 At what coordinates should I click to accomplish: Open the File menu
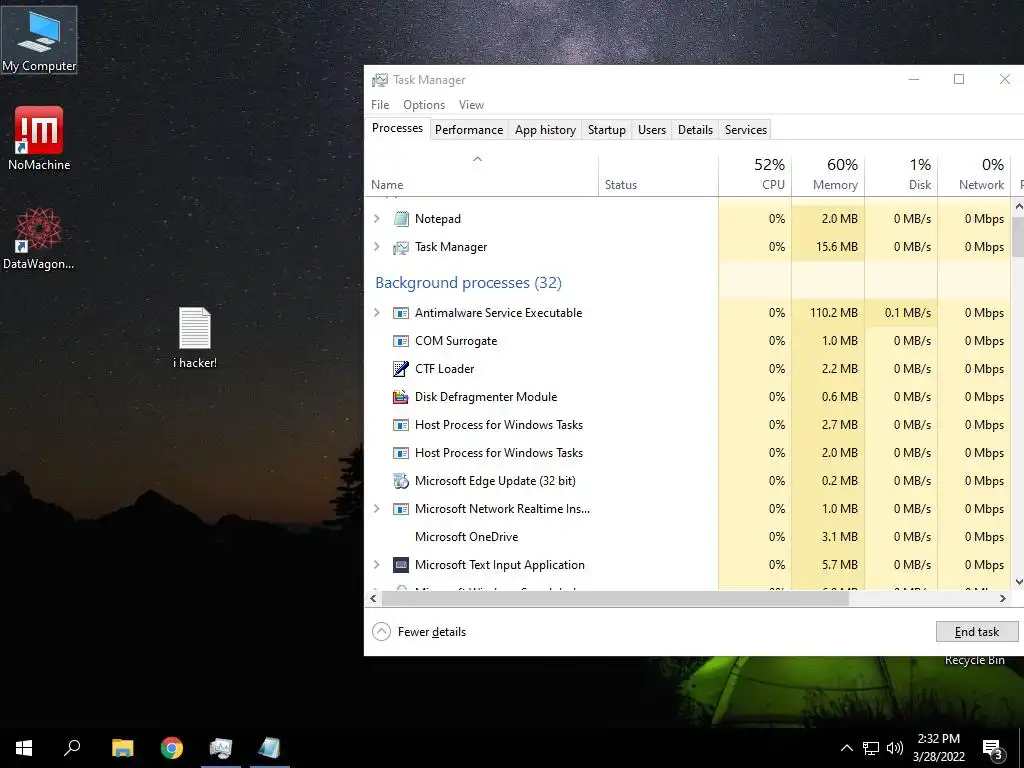pyautogui.click(x=379, y=105)
